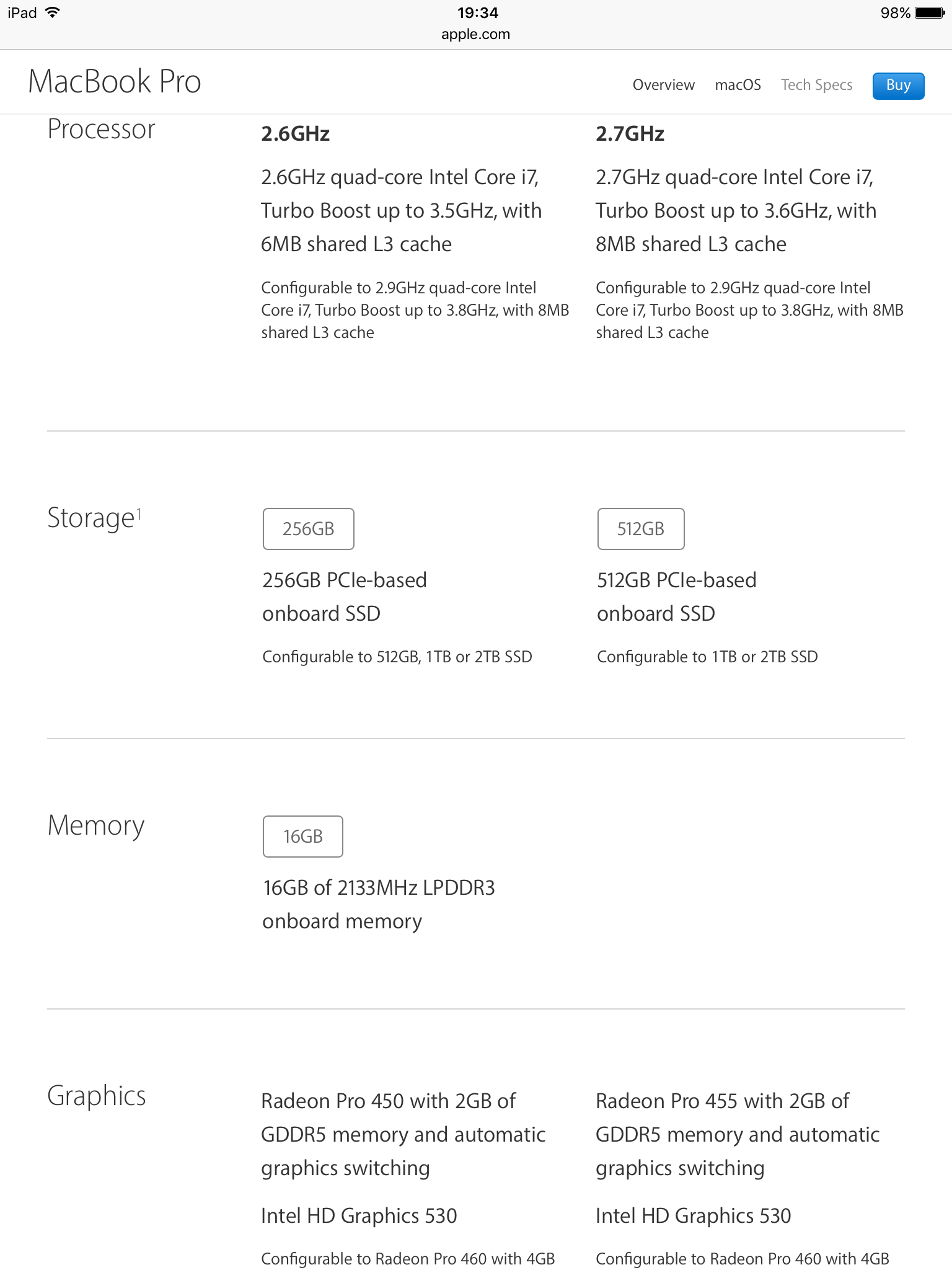Select the 256GB storage badge
952x1270 pixels.
pos(308,529)
